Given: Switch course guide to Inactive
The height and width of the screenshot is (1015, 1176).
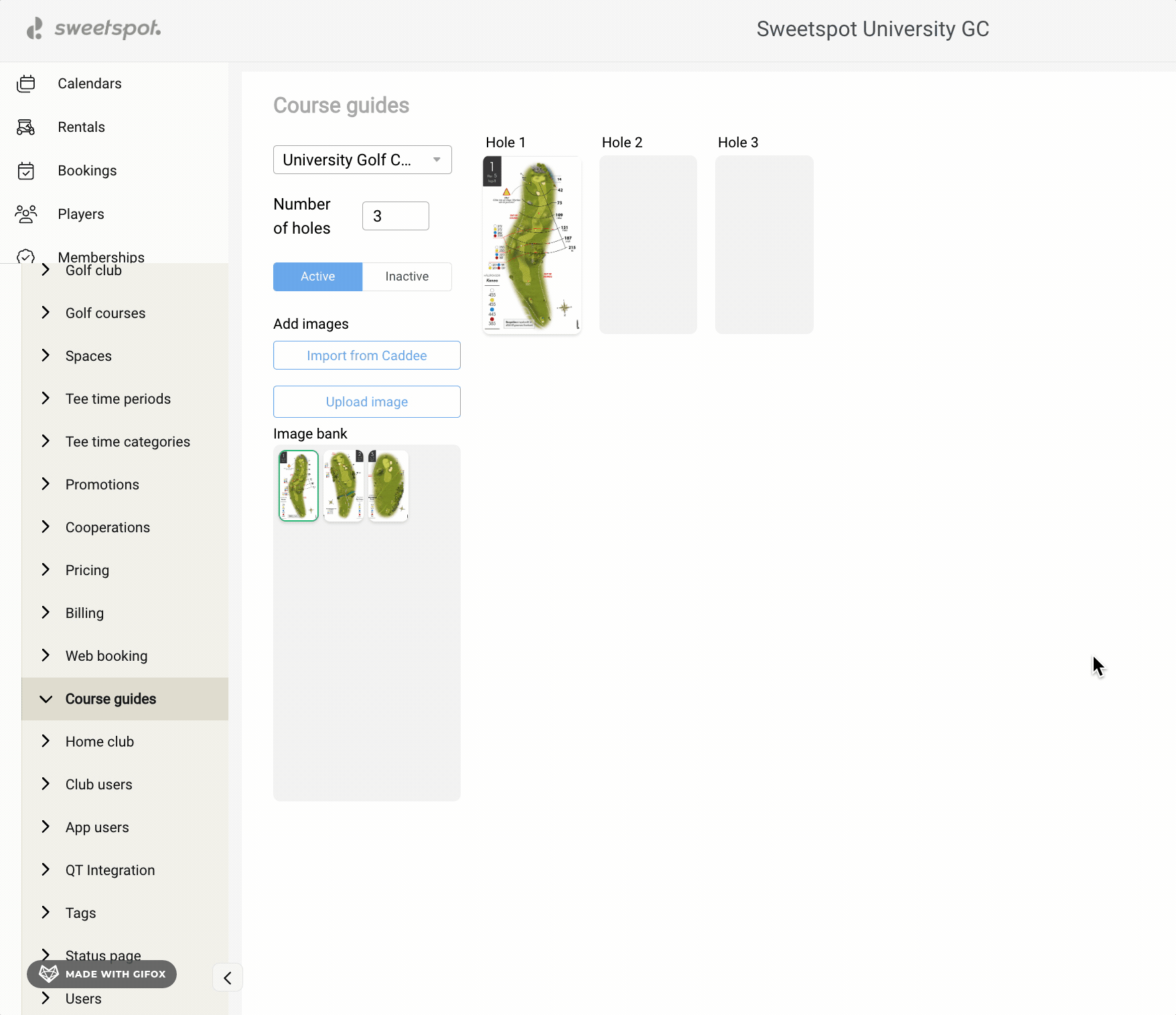Looking at the screenshot, I should tap(407, 277).
